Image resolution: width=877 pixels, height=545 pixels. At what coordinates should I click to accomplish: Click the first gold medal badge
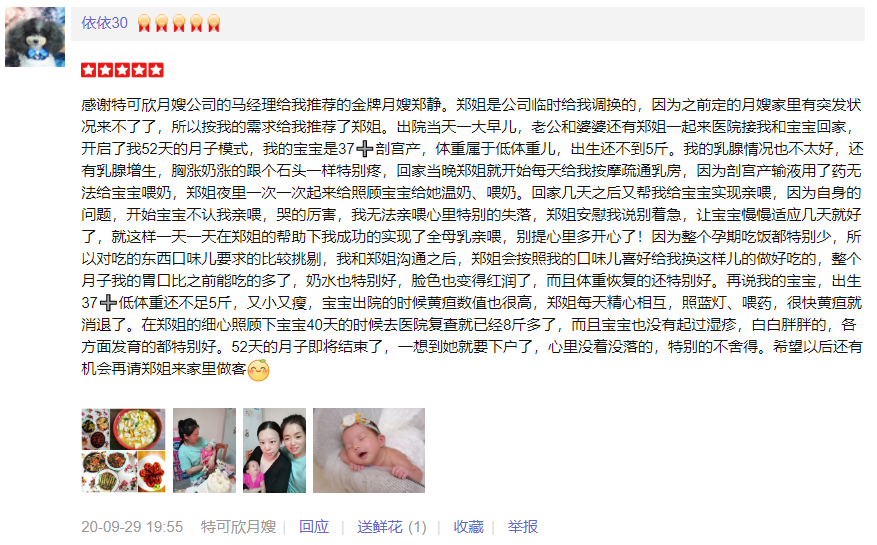point(144,24)
